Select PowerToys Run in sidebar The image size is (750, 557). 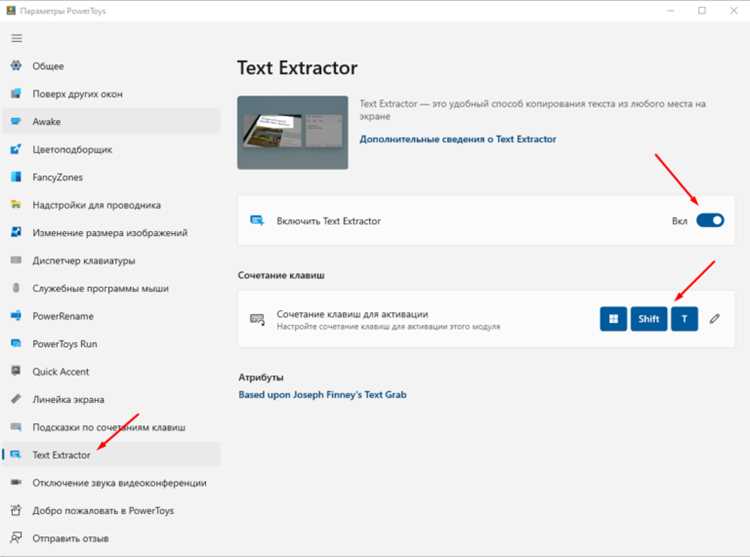111,344
